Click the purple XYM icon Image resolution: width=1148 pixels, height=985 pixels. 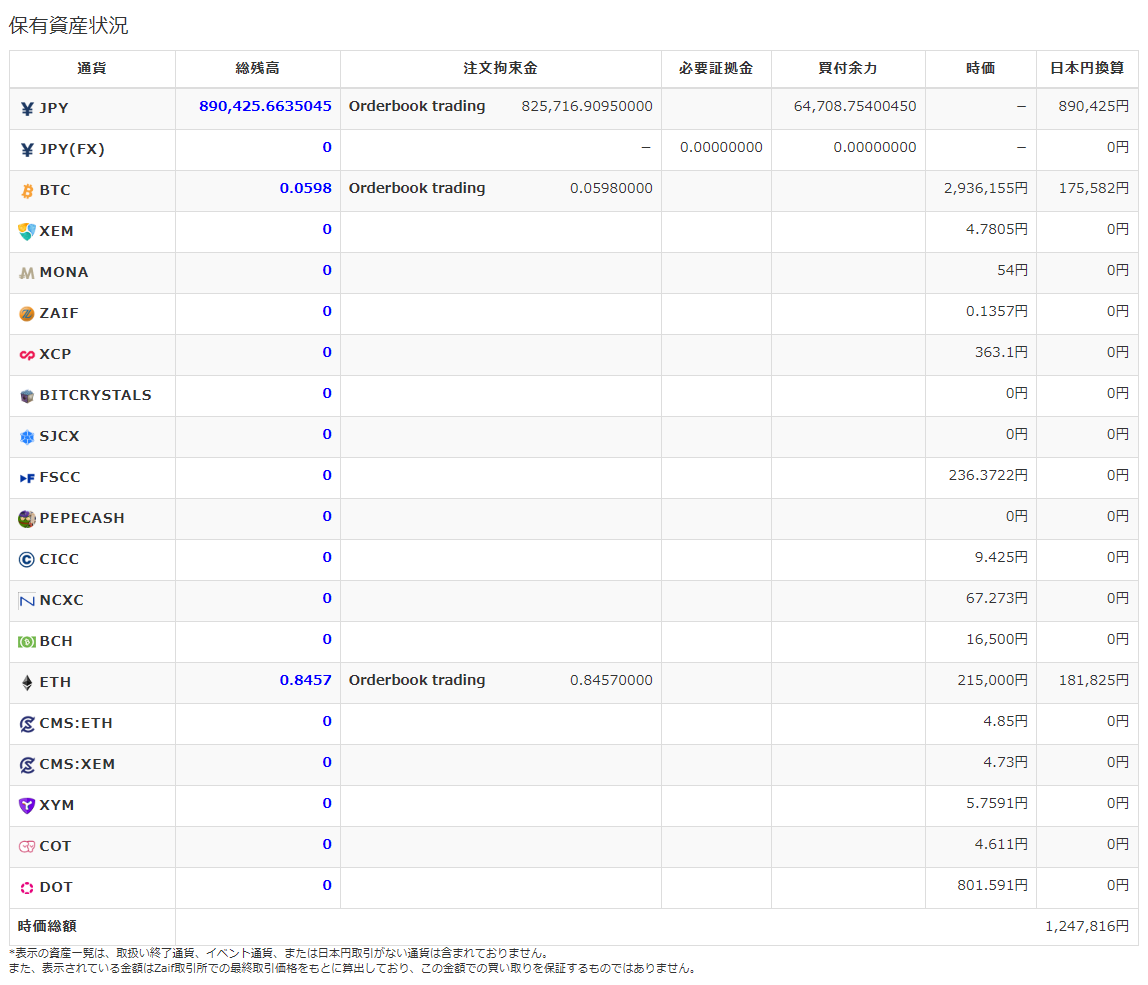(27, 806)
